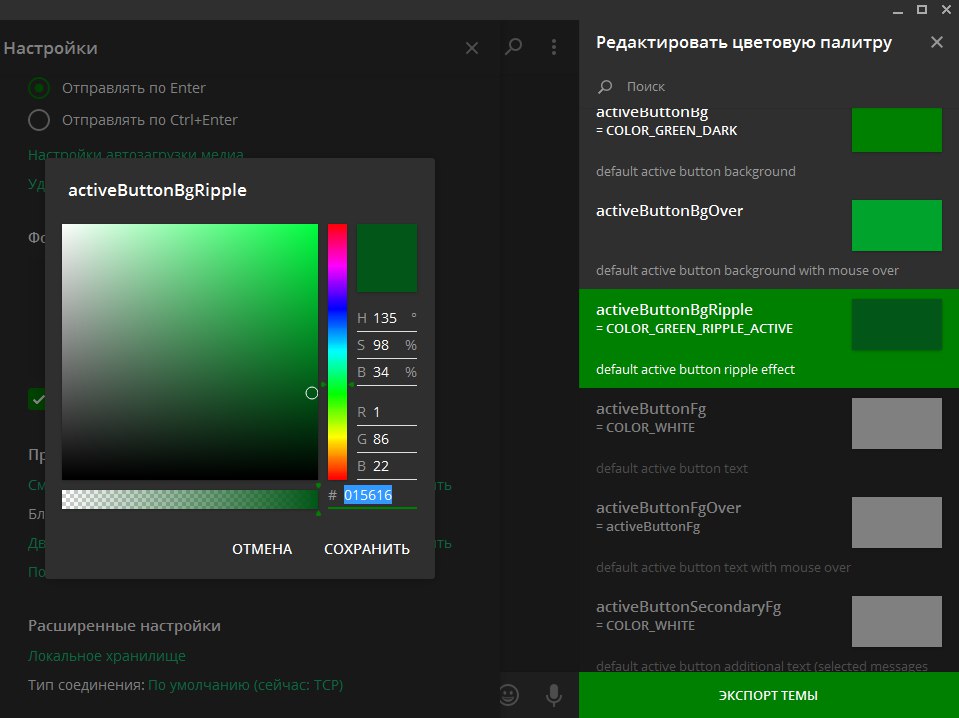
Task: Click the Редактировать цветовую палитру title
Action: pyautogui.click(x=744, y=43)
